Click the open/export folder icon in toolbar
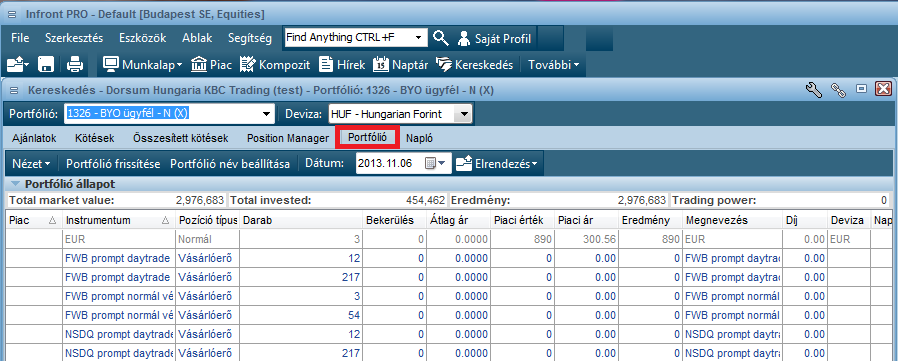Viewport: 898px width, 361px height. [x=18, y=65]
